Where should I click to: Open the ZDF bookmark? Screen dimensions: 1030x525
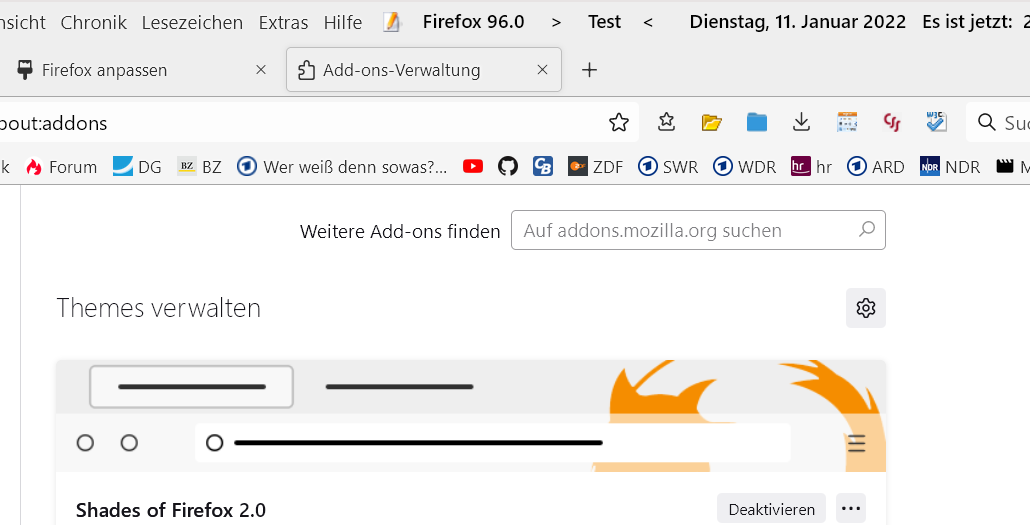pos(596,167)
